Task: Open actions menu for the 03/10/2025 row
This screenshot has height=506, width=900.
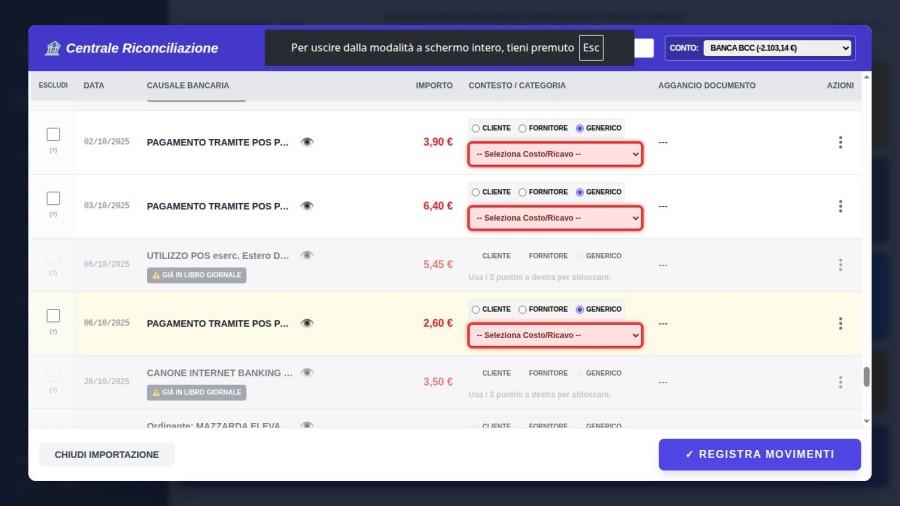Action: [x=840, y=206]
